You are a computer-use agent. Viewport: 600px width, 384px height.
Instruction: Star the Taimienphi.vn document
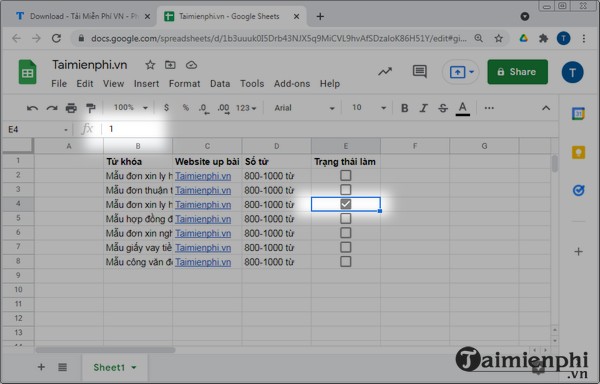coord(150,65)
